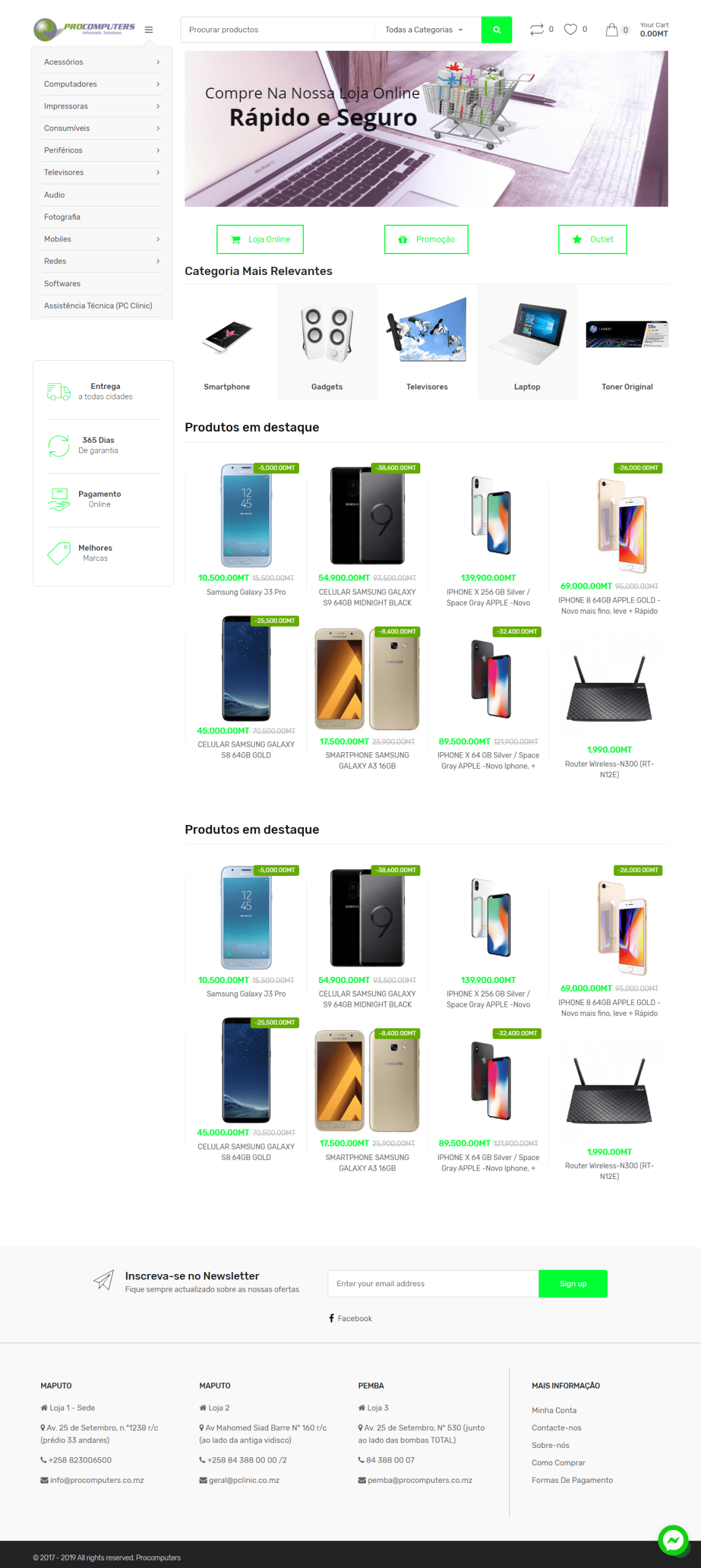The image size is (701, 1568).
Task: Click the green search magnifier button
Action: point(496,29)
